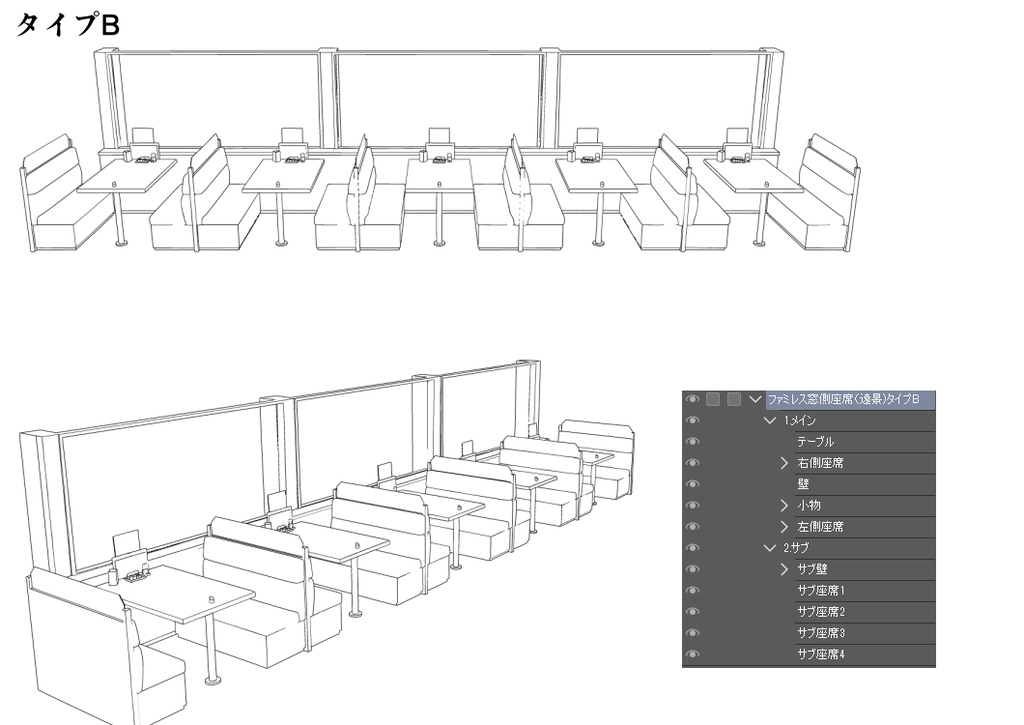Expand the サブ壁 node
This screenshot has width=1024, height=725.
pos(784,569)
